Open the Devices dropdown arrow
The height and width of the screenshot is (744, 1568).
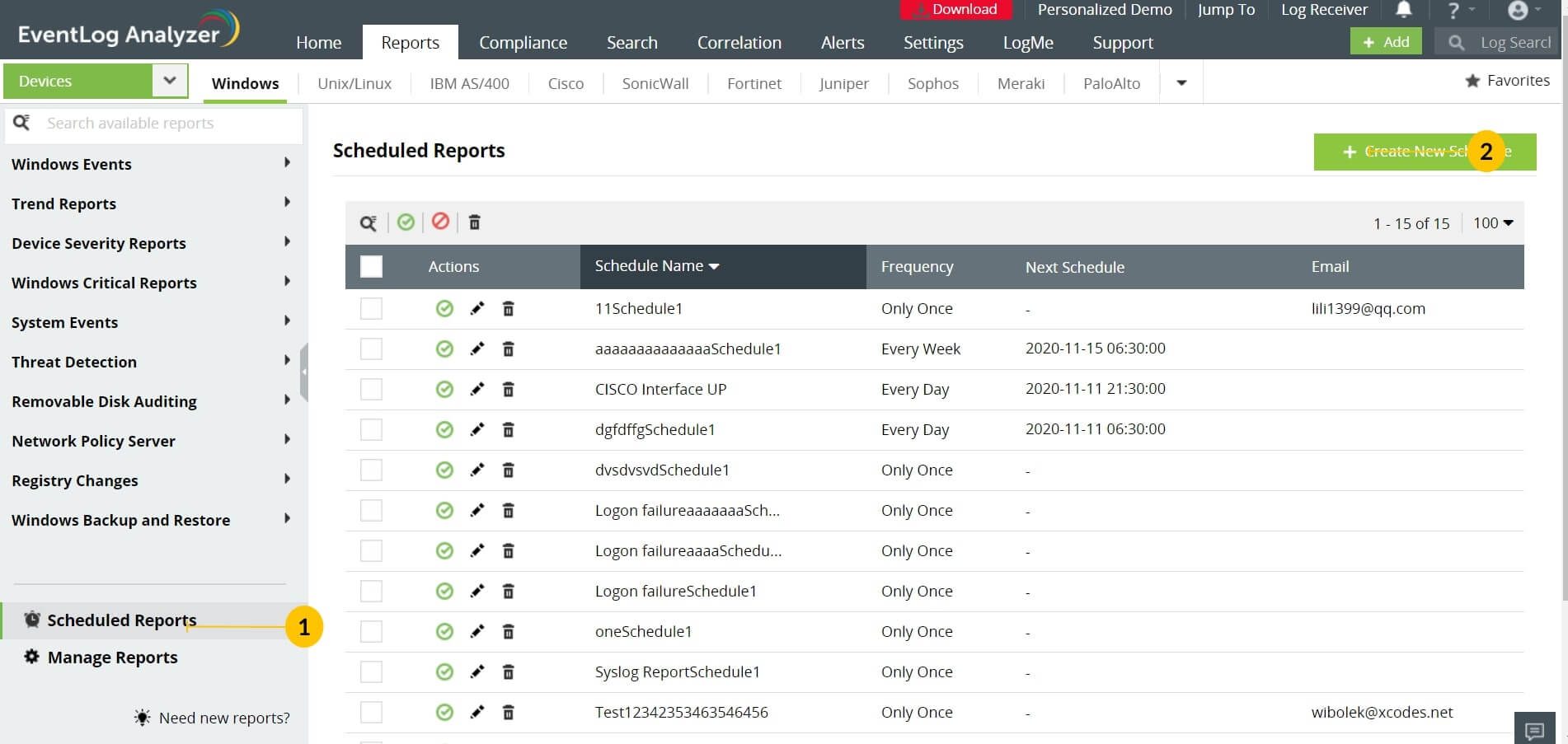pos(170,81)
